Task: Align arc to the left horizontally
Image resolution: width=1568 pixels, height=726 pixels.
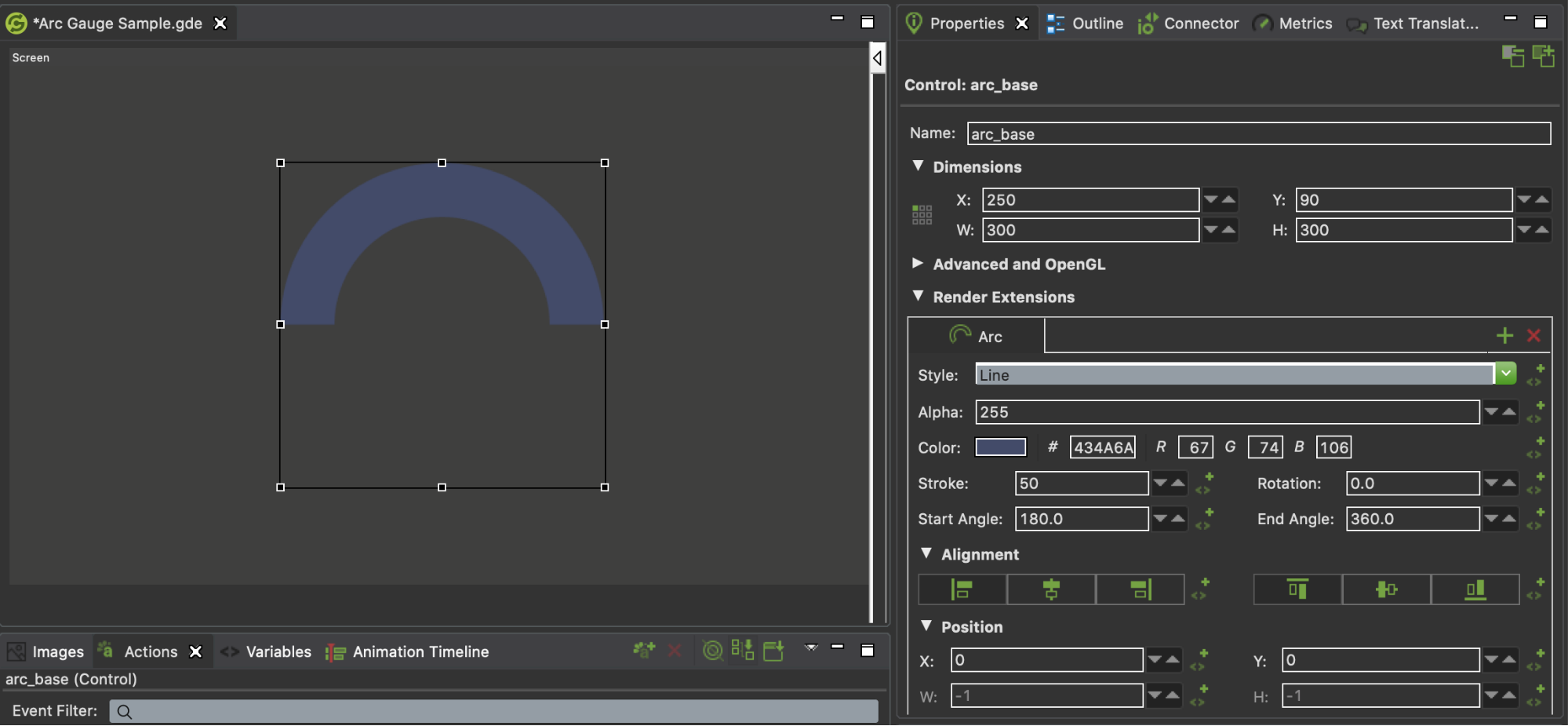Action: coord(962,589)
